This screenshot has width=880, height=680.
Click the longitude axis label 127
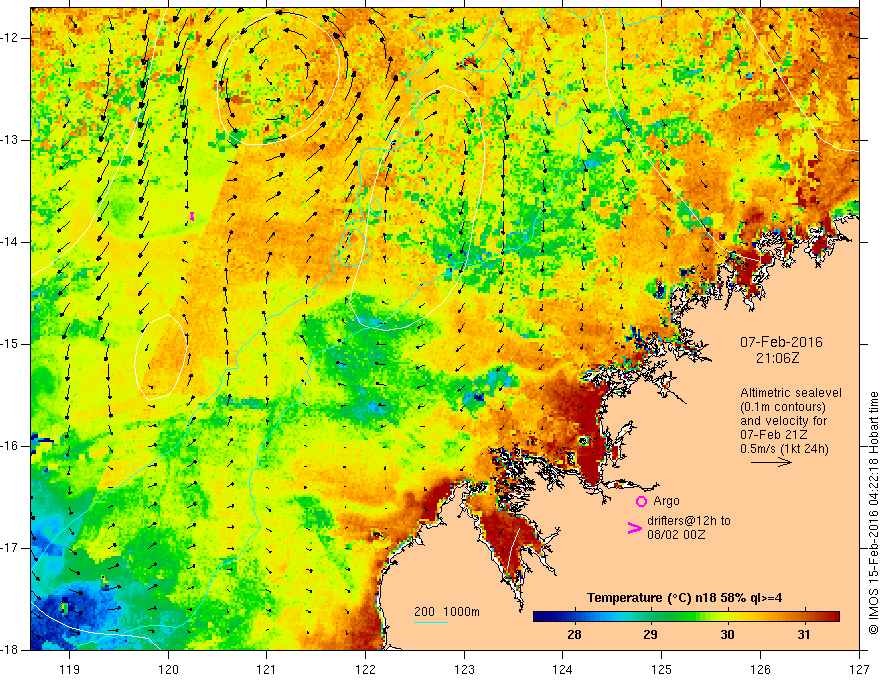click(859, 669)
